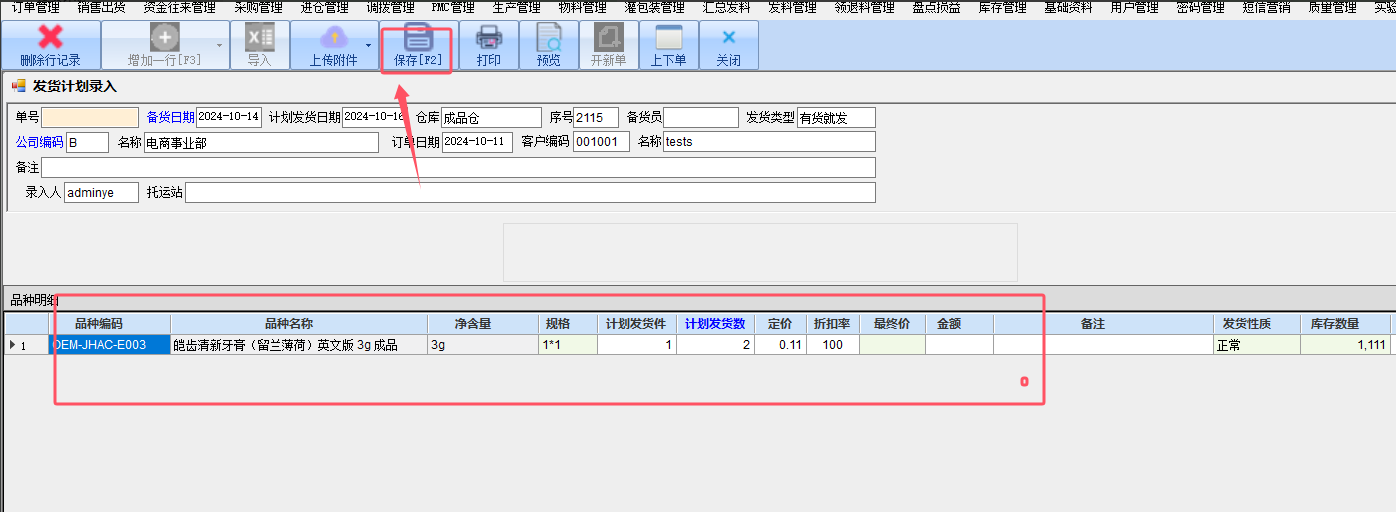Click the blue 备货日期 label link
The height and width of the screenshot is (512, 1396).
click(170, 118)
